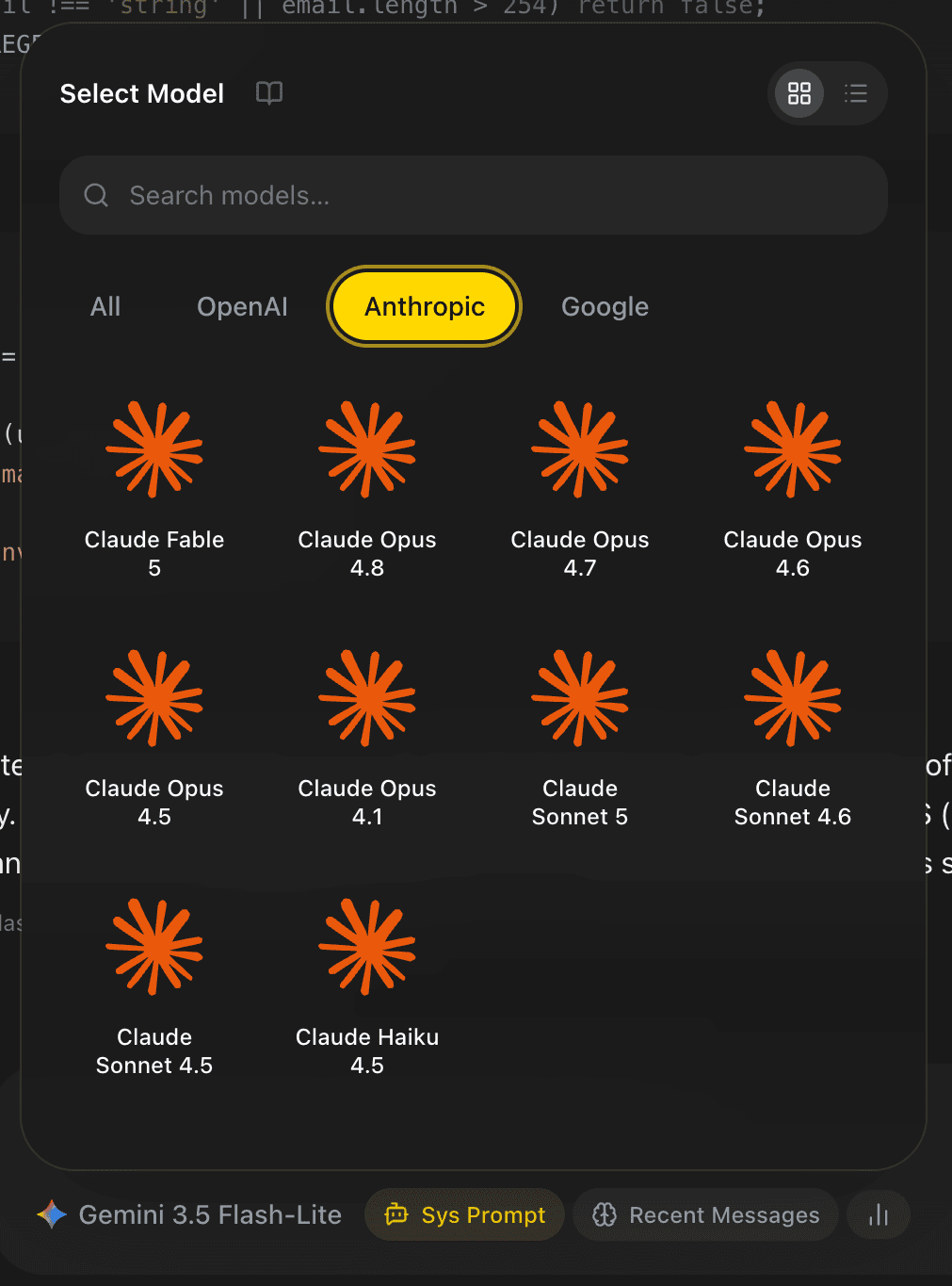Select the Claude Haiku 4.5 model icon
Viewport: 952px width, 1286px height.
click(367, 947)
